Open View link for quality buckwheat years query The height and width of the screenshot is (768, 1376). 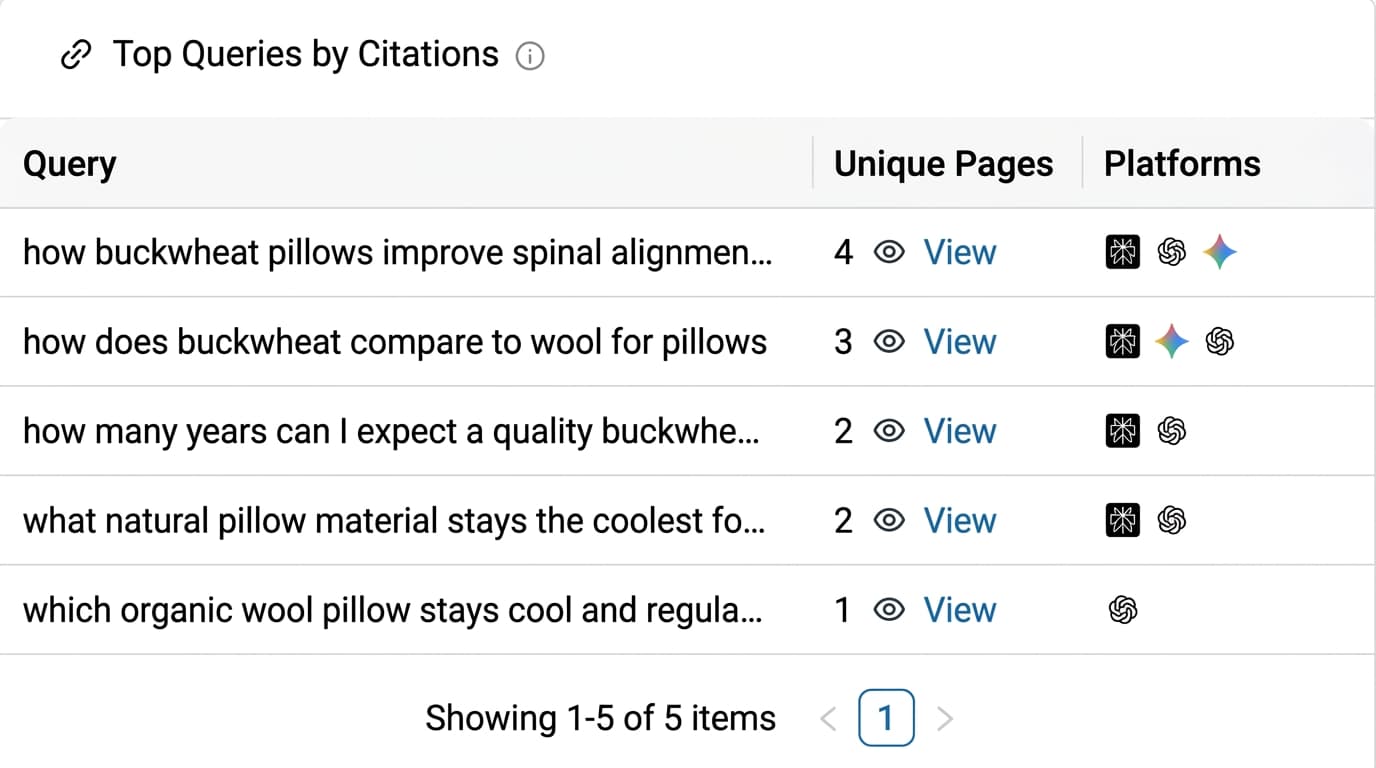click(x=959, y=432)
